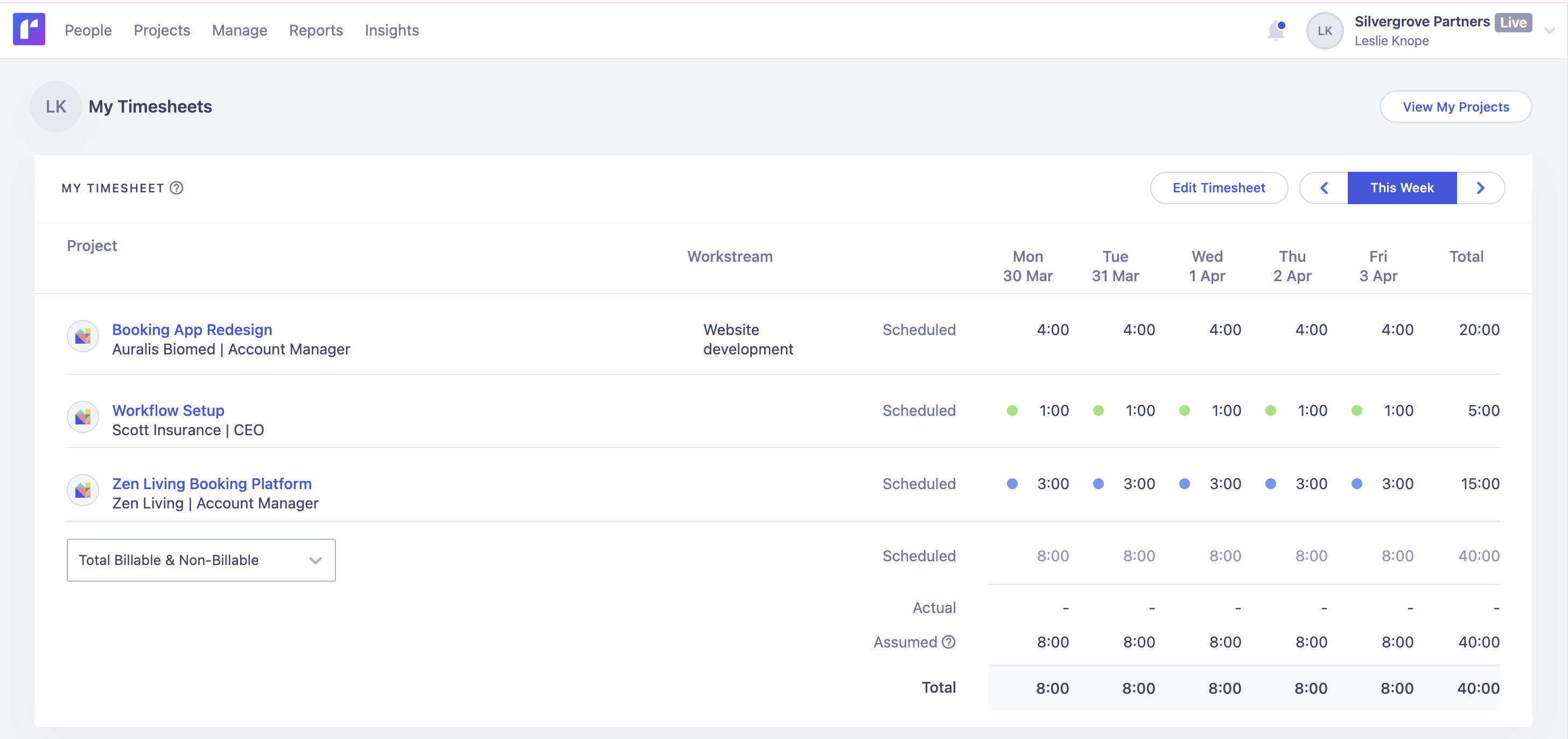Click View My Projects button
This screenshot has height=739, width=1568.
point(1455,107)
